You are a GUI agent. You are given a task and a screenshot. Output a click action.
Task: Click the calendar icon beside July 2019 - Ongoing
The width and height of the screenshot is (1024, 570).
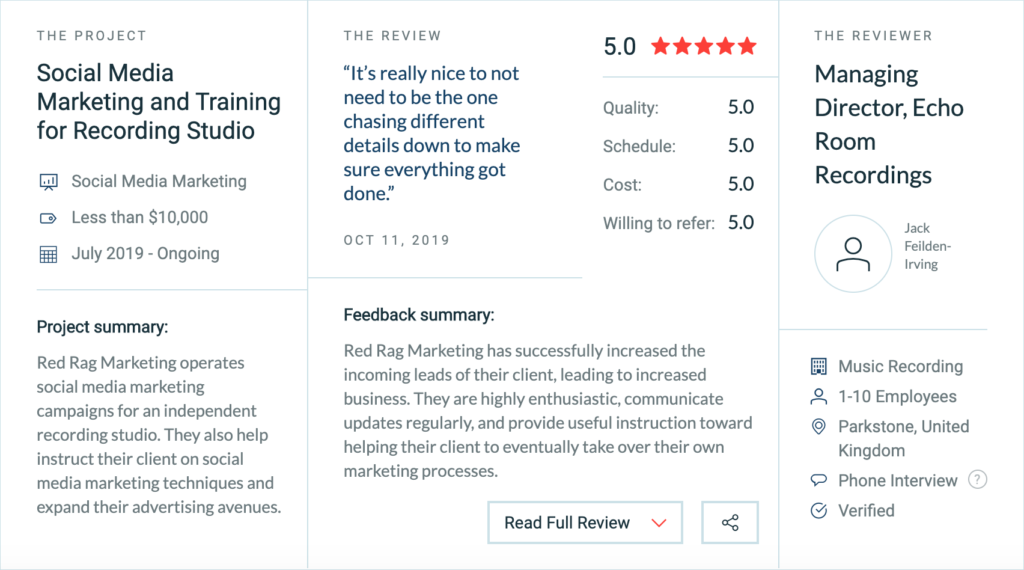tap(48, 254)
